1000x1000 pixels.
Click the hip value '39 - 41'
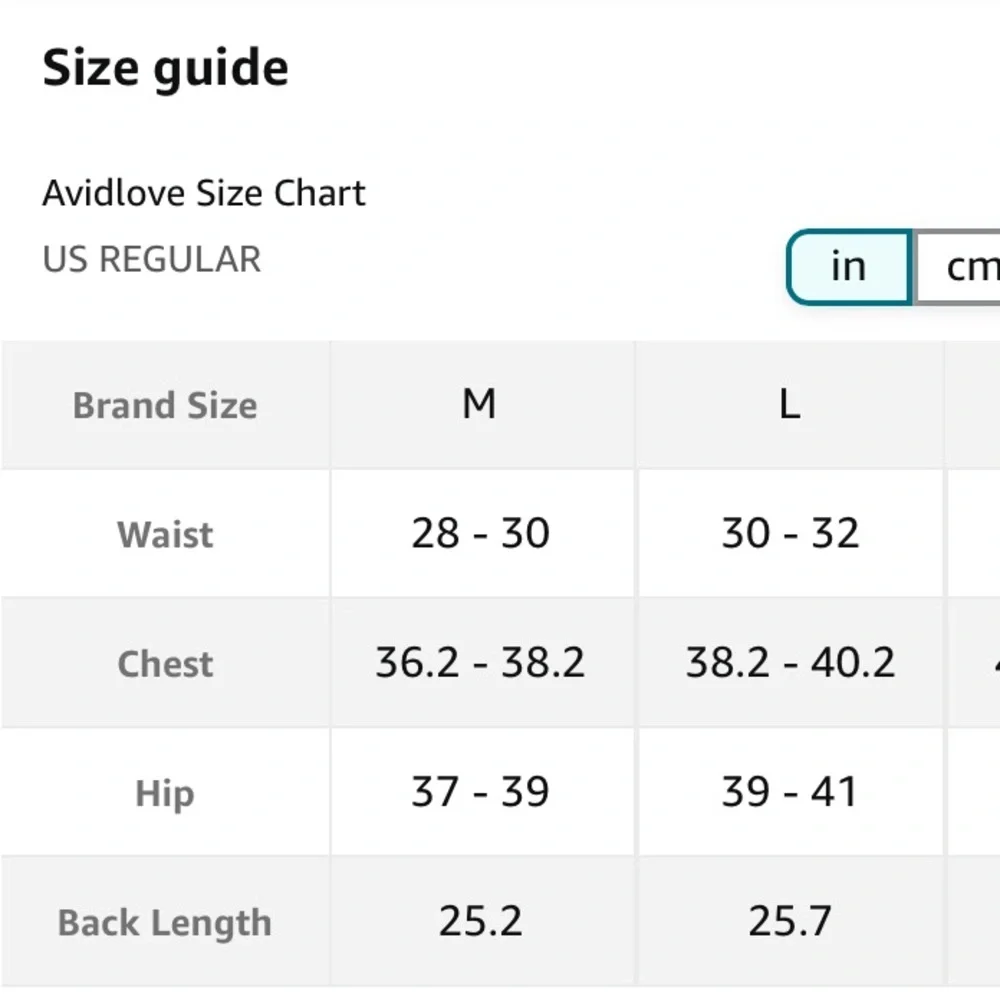789,792
